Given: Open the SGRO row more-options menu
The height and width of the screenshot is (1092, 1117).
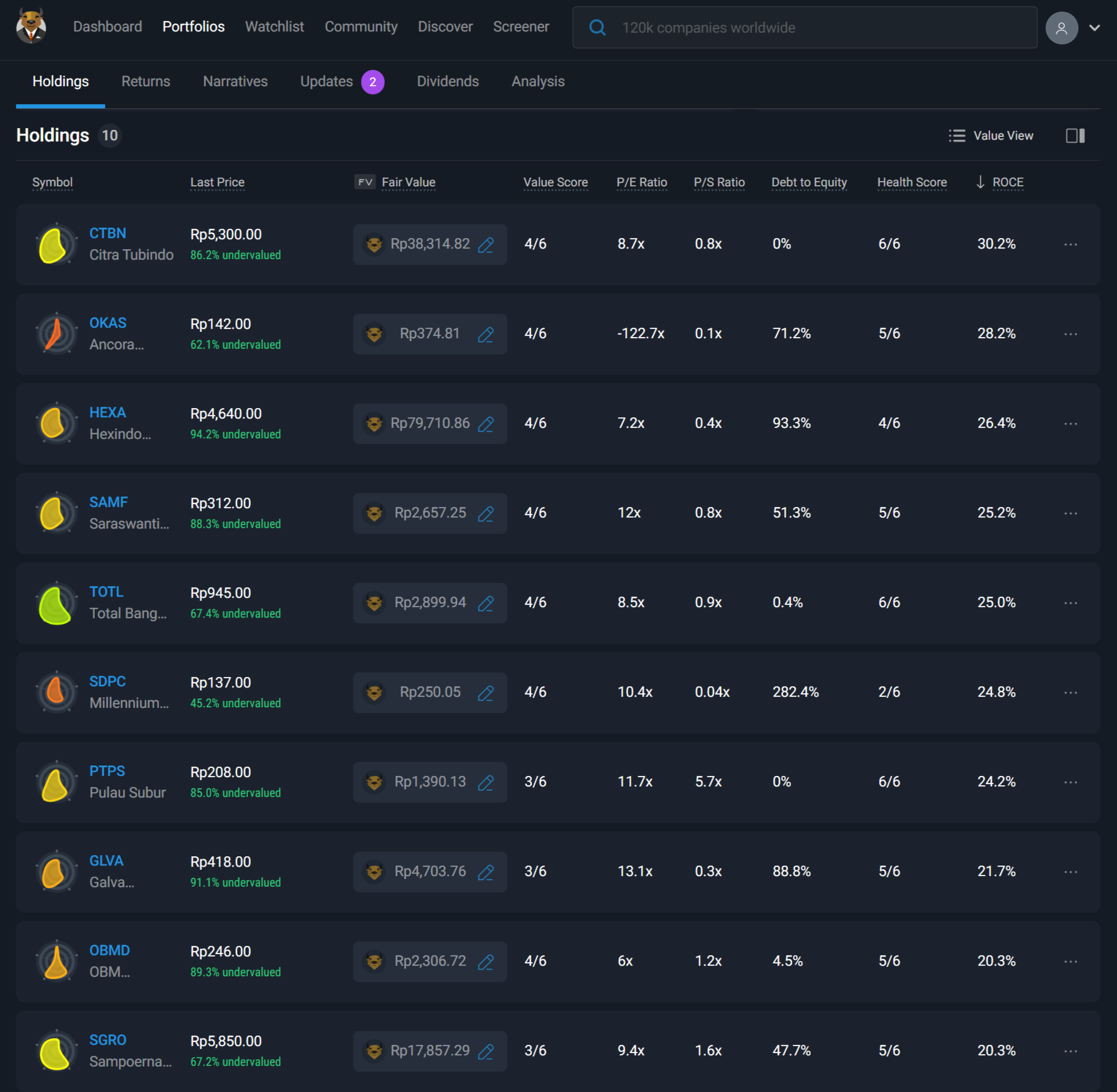Looking at the screenshot, I should (1070, 1051).
